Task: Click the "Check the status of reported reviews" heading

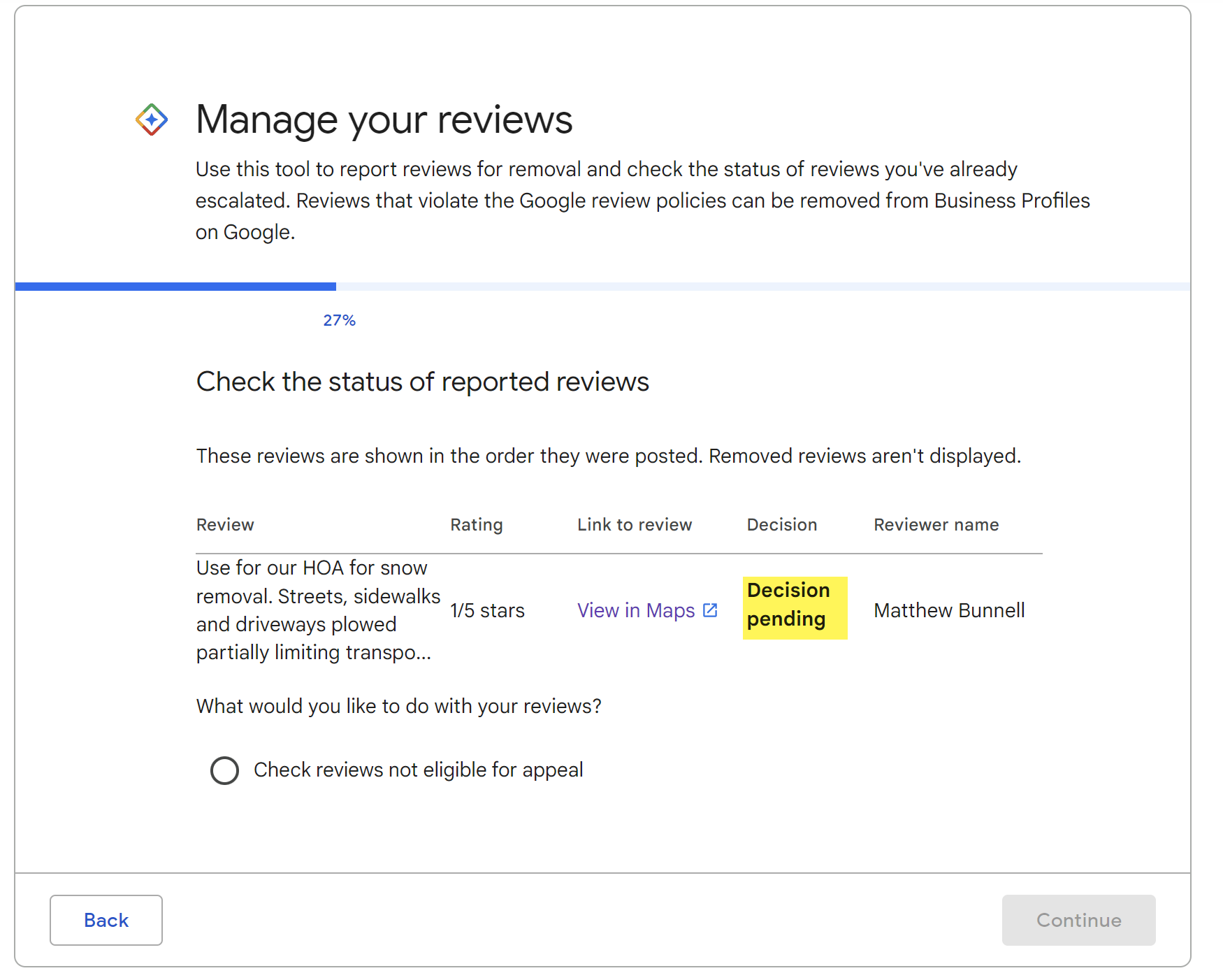Action: 422,382
